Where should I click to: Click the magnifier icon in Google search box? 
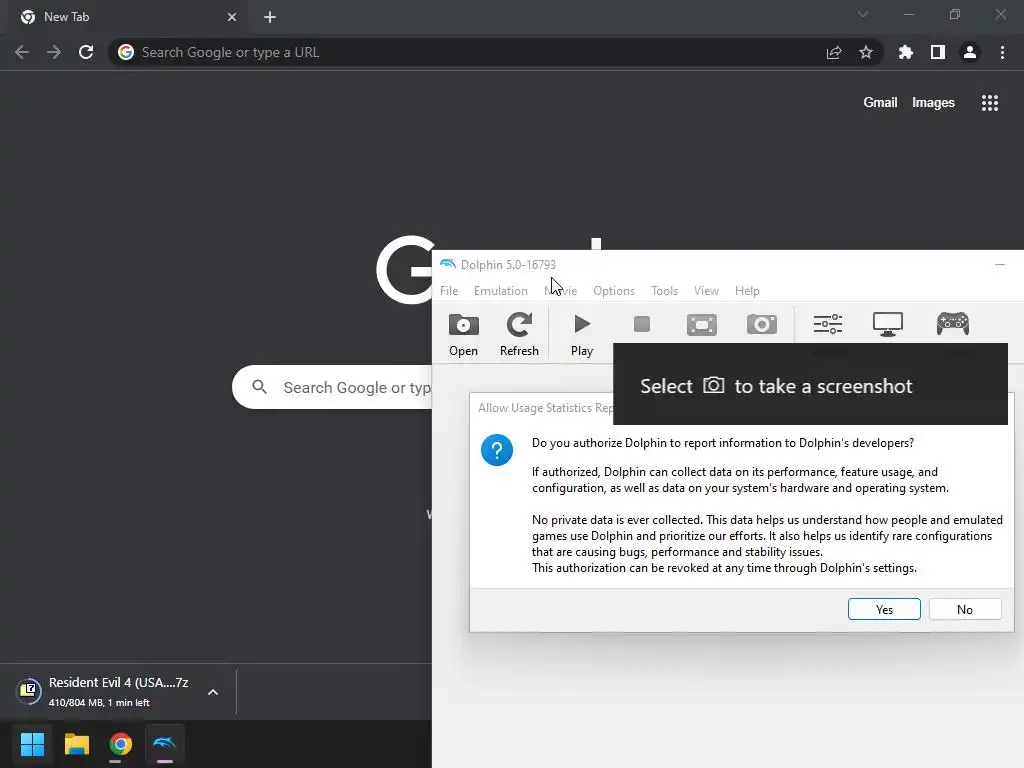tap(259, 387)
